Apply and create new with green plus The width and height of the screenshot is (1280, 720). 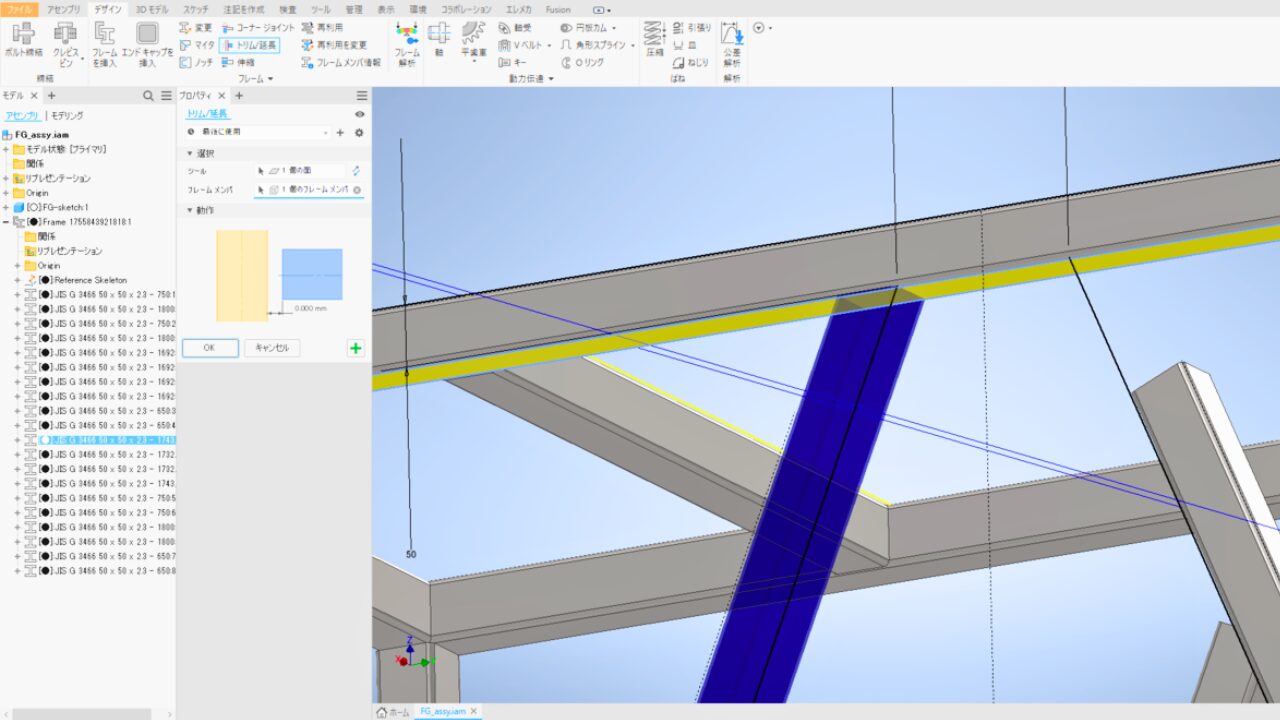[356, 348]
